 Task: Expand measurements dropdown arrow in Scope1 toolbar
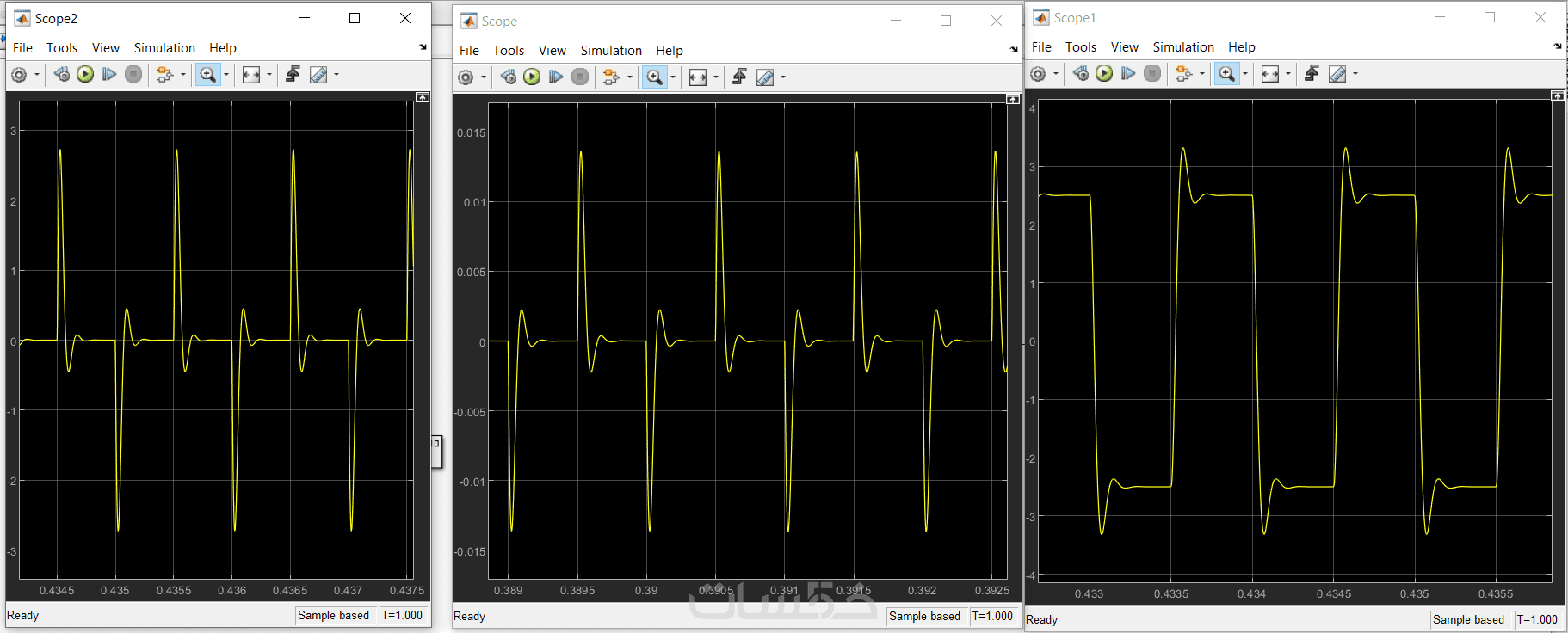1355,74
